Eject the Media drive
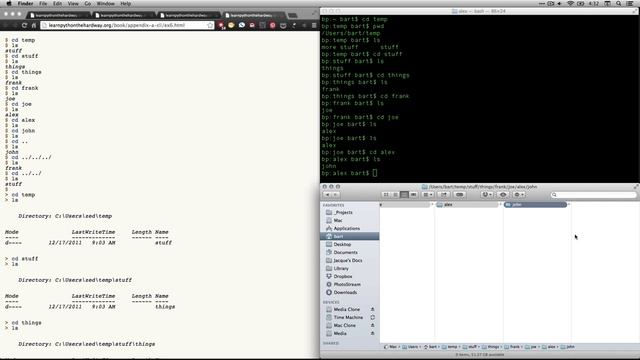Image resolution: width=640 pixels, height=360 pixels. pos(372,333)
